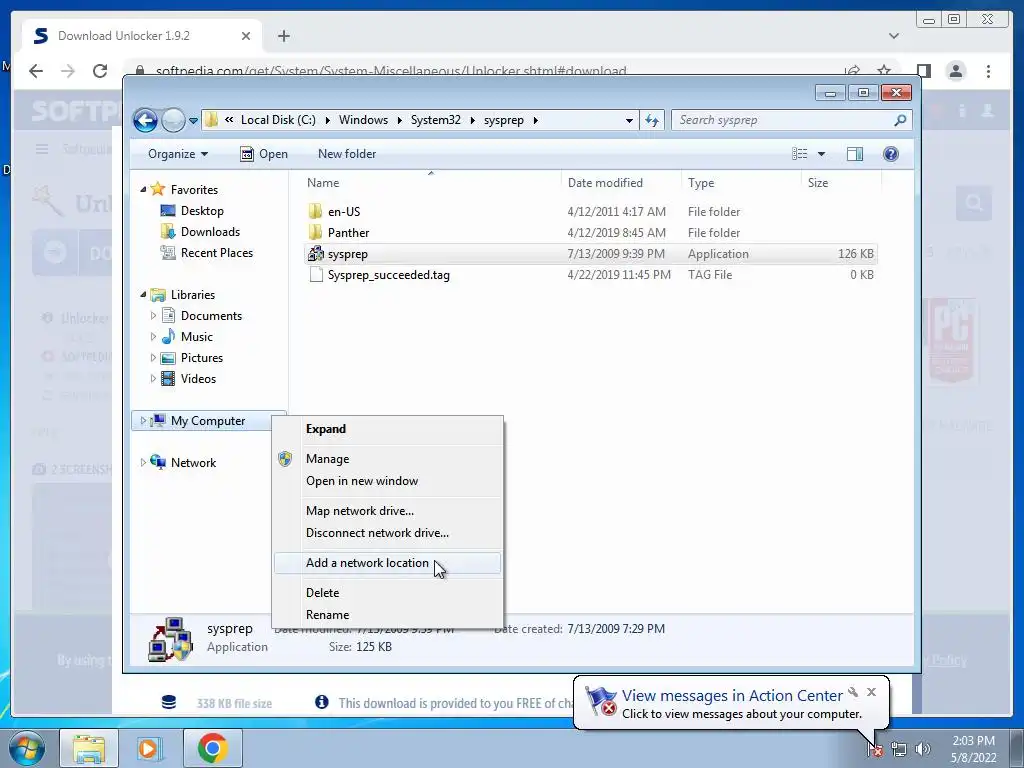Viewport: 1024px width, 768px height.
Task: Sort by the Name column header
Action: coord(431,184)
